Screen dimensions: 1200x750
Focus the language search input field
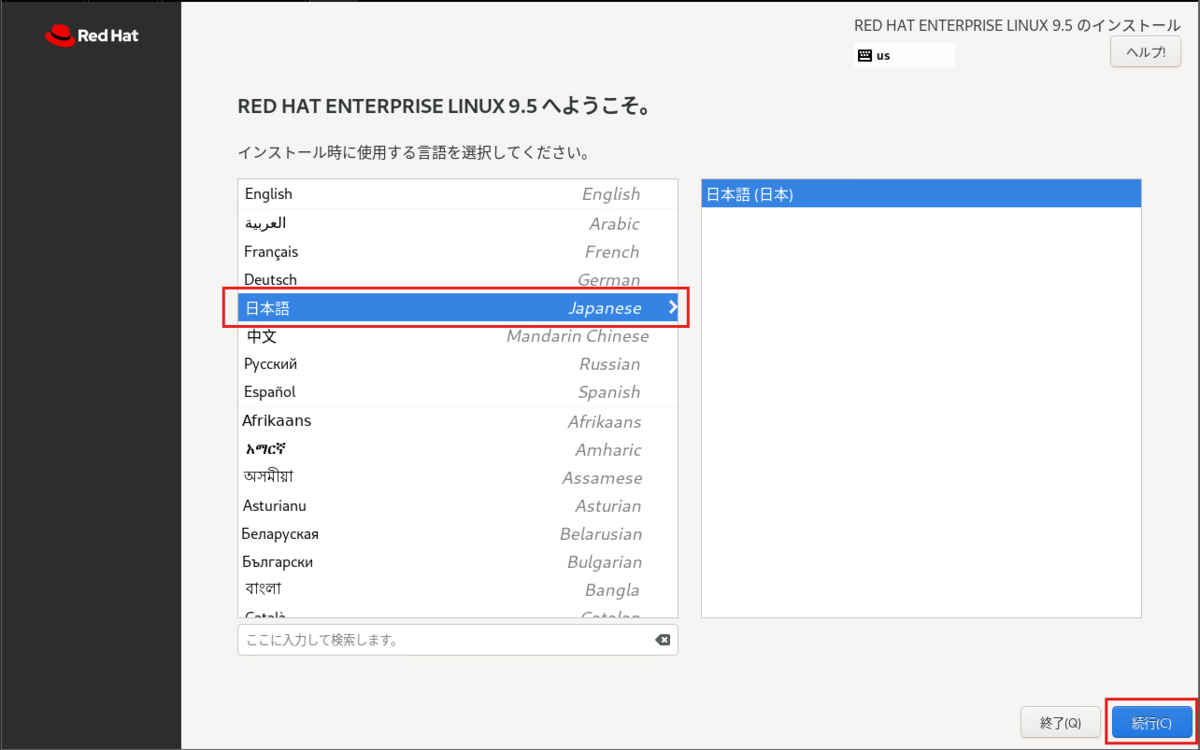[x=457, y=640]
